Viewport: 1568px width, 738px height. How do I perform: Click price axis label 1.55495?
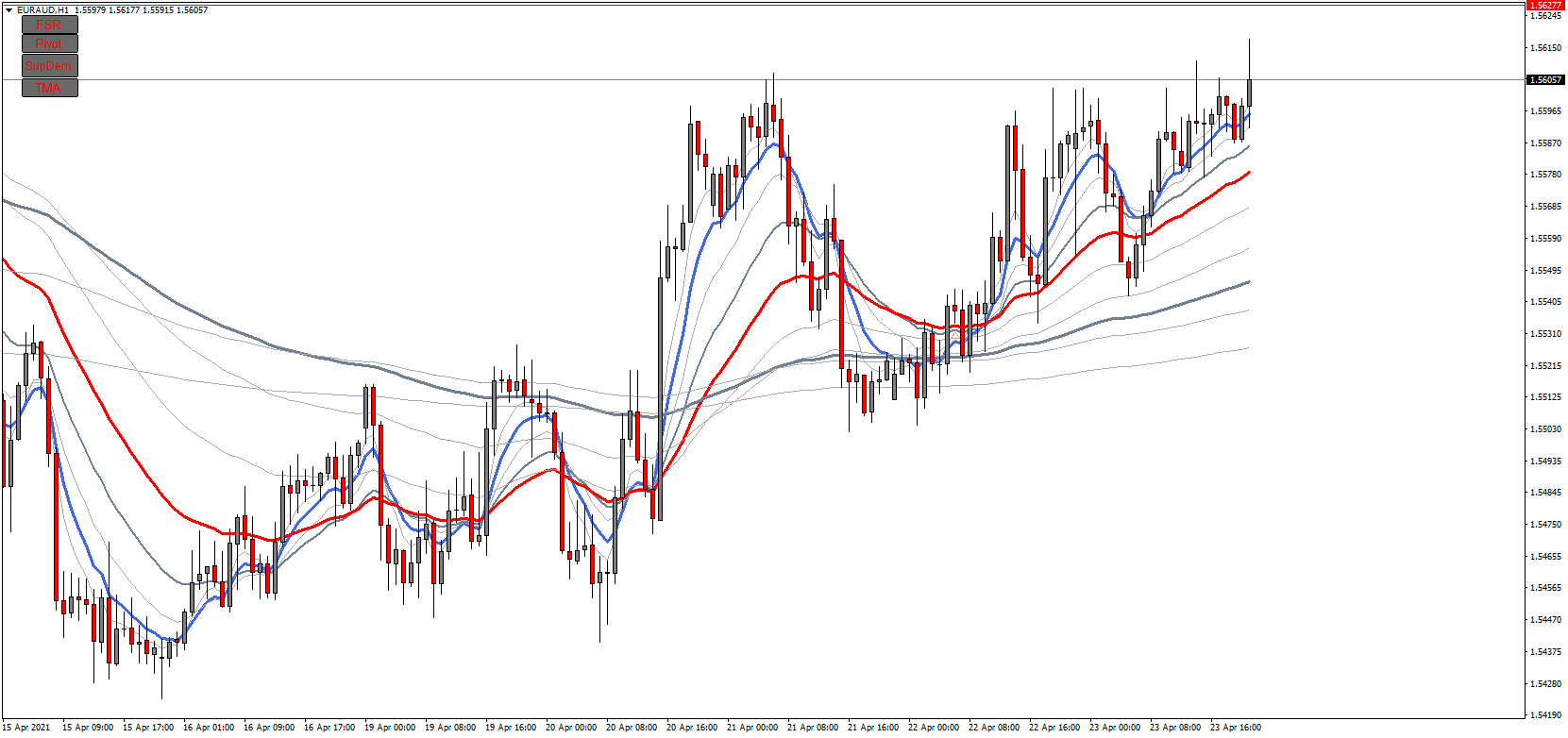[1545, 271]
